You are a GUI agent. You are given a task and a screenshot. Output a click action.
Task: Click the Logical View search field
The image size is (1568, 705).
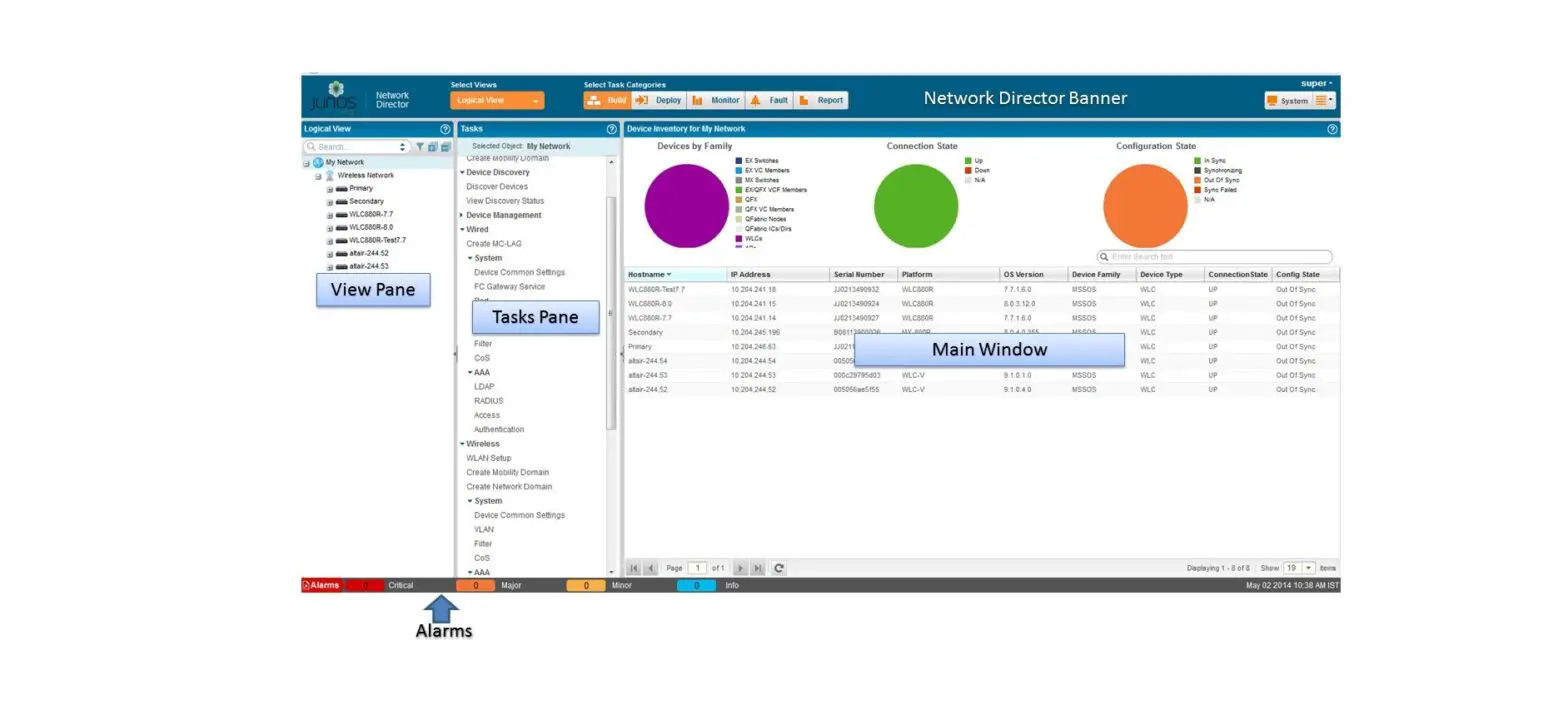point(357,147)
